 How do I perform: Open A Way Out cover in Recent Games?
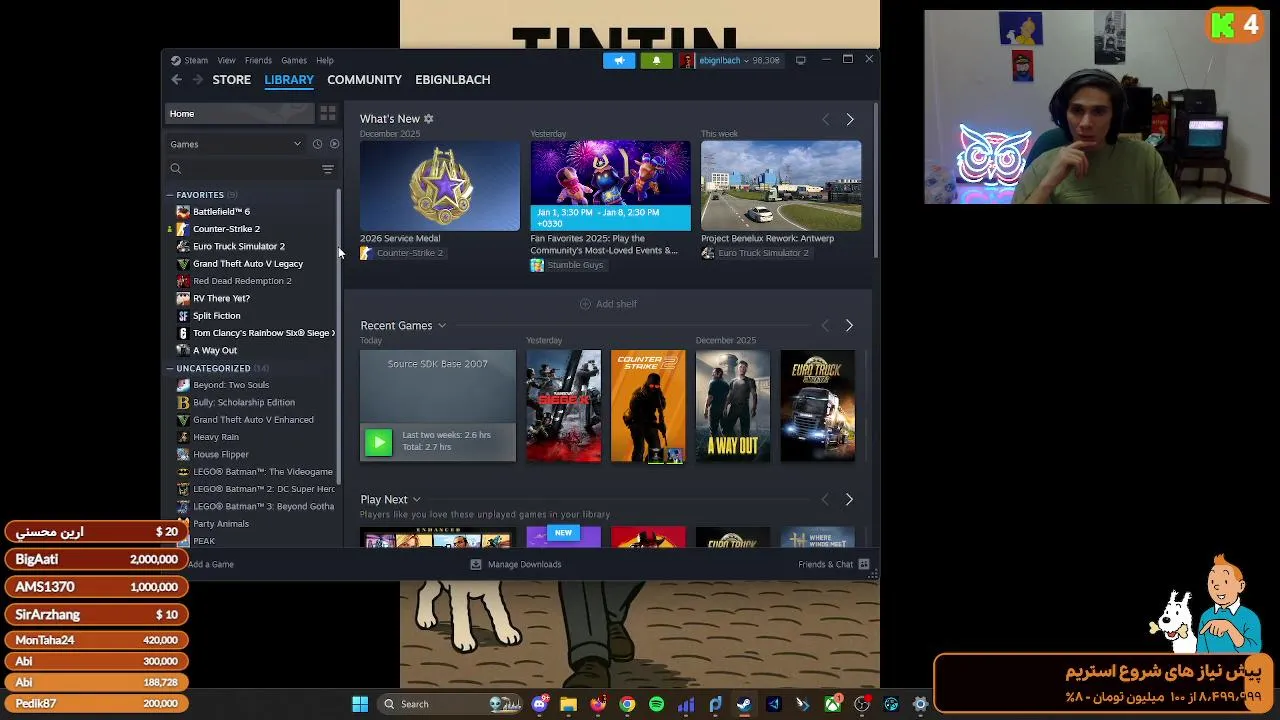coord(733,406)
